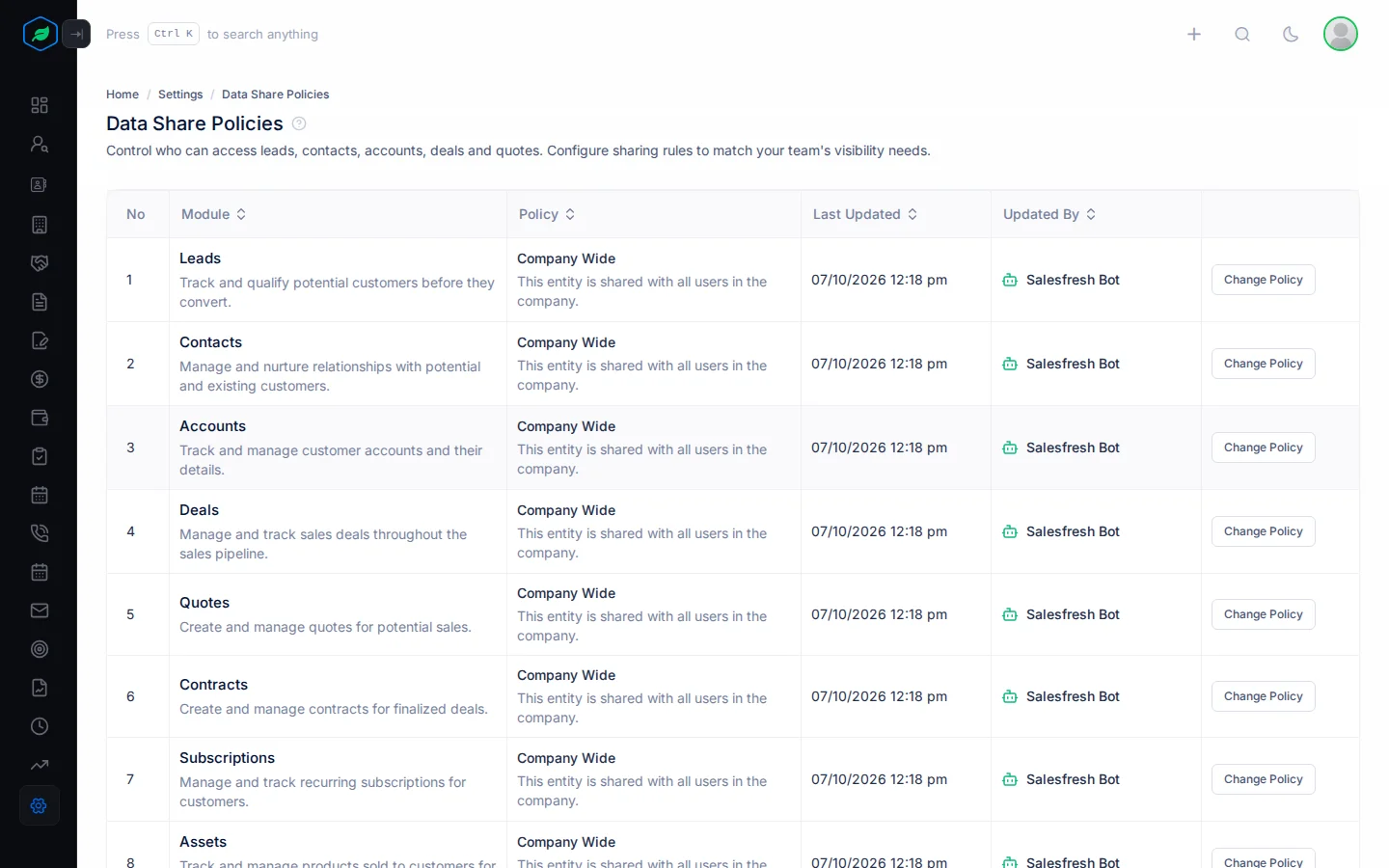The height and width of the screenshot is (868, 1389).
Task: Go to the Home breadcrumb
Action: pyautogui.click(x=123, y=95)
